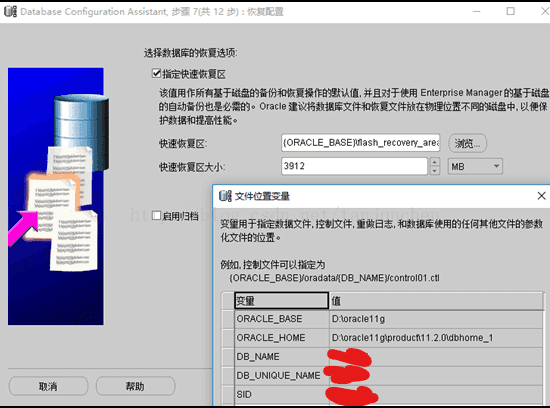
Task: Minimize the Database Configuration Assistant window
Action: pos(476,11)
